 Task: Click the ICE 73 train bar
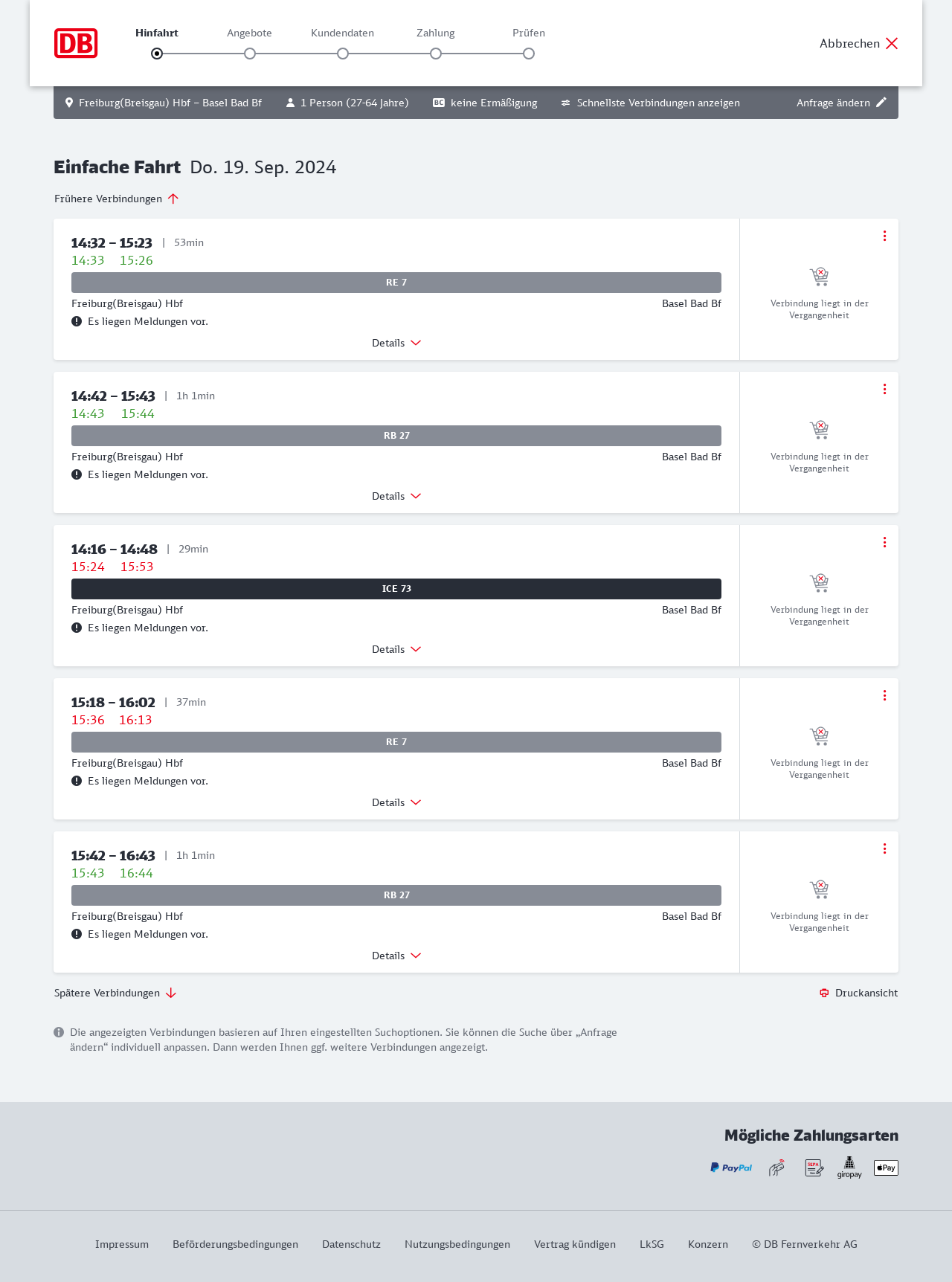click(396, 589)
